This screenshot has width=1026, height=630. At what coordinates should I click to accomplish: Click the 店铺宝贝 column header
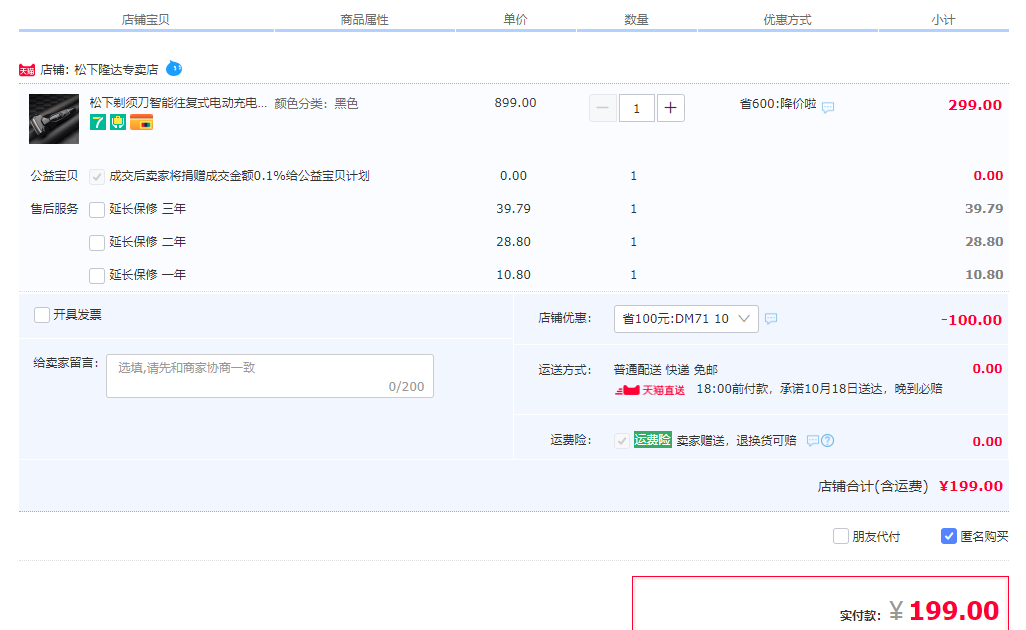[x=145, y=20]
